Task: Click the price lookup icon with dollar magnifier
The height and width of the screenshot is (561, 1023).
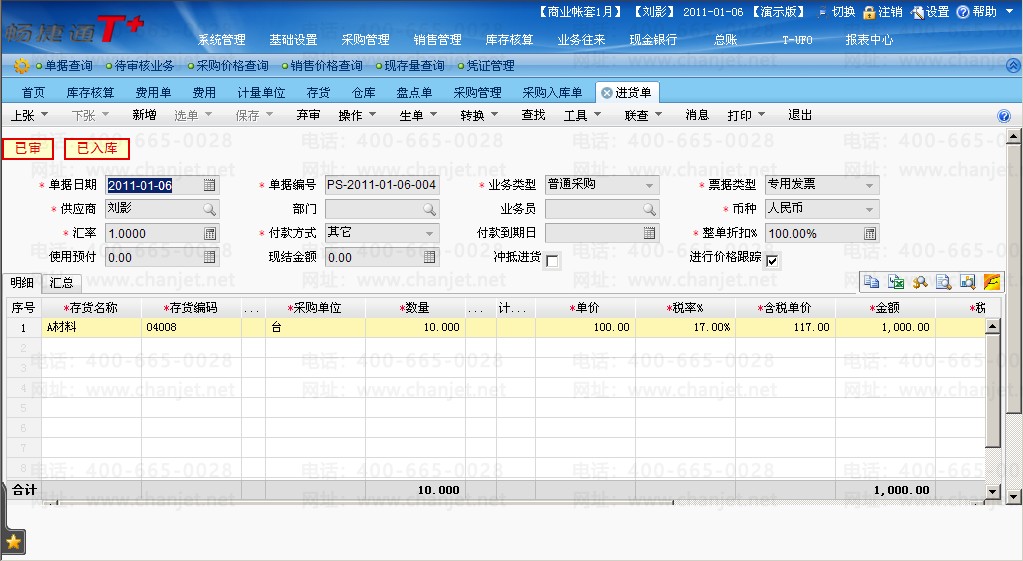Action: [x=920, y=282]
